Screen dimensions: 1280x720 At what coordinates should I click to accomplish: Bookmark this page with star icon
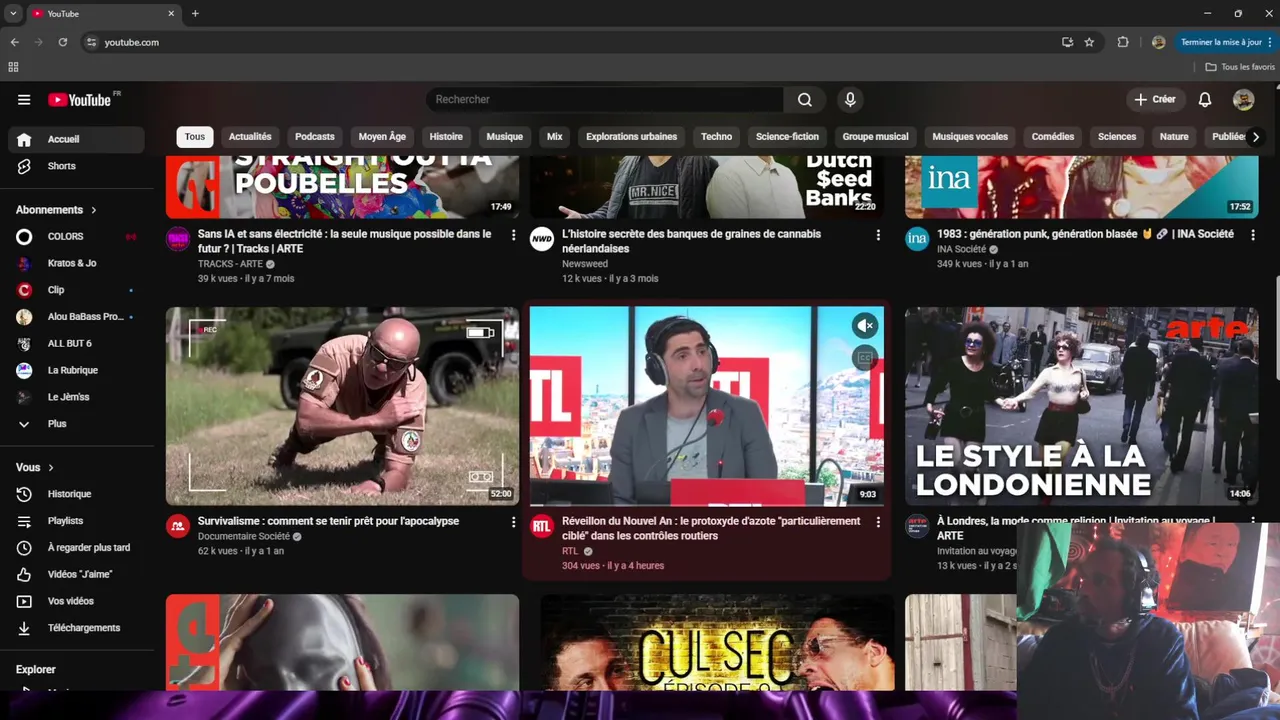tap(1089, 42)
